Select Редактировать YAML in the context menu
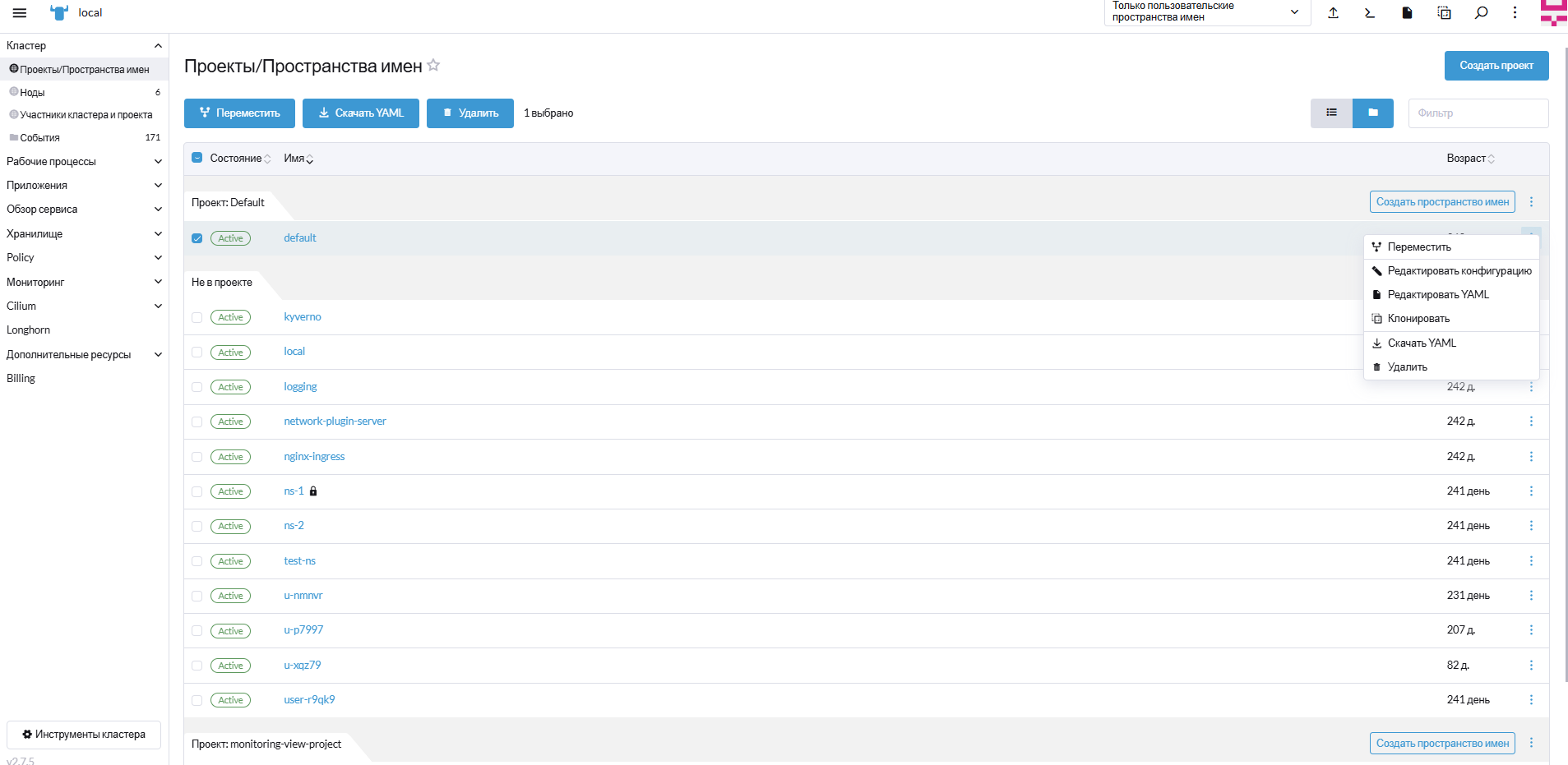This screenshot has width=1568, height=765. (1438, 295)
